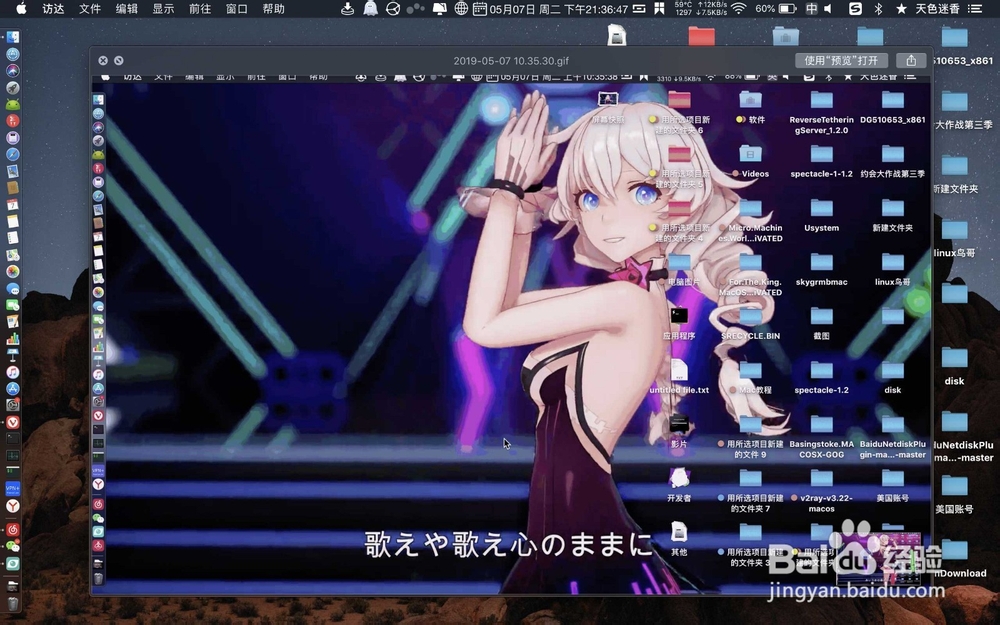Screen dimensions: 1000x625
Task: Open Numbers chart app in Dock
Action: coord(12,339)
